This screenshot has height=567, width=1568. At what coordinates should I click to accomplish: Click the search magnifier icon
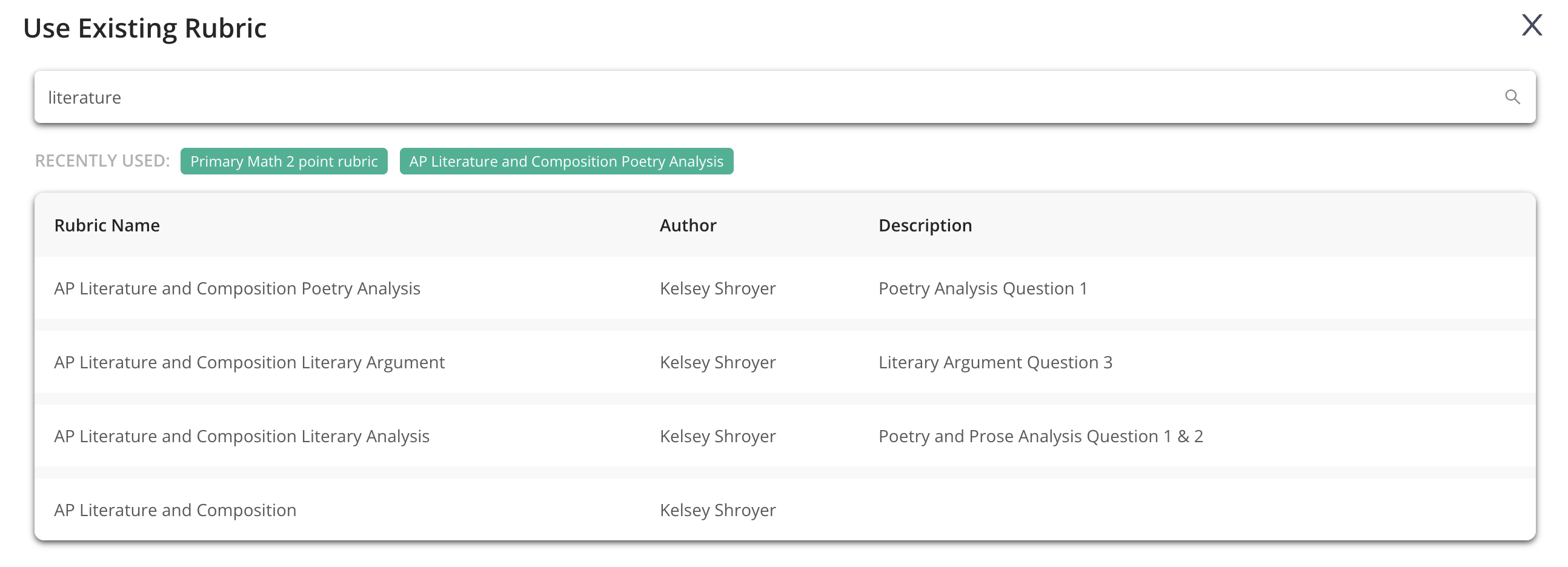(x=1514, y=97)
